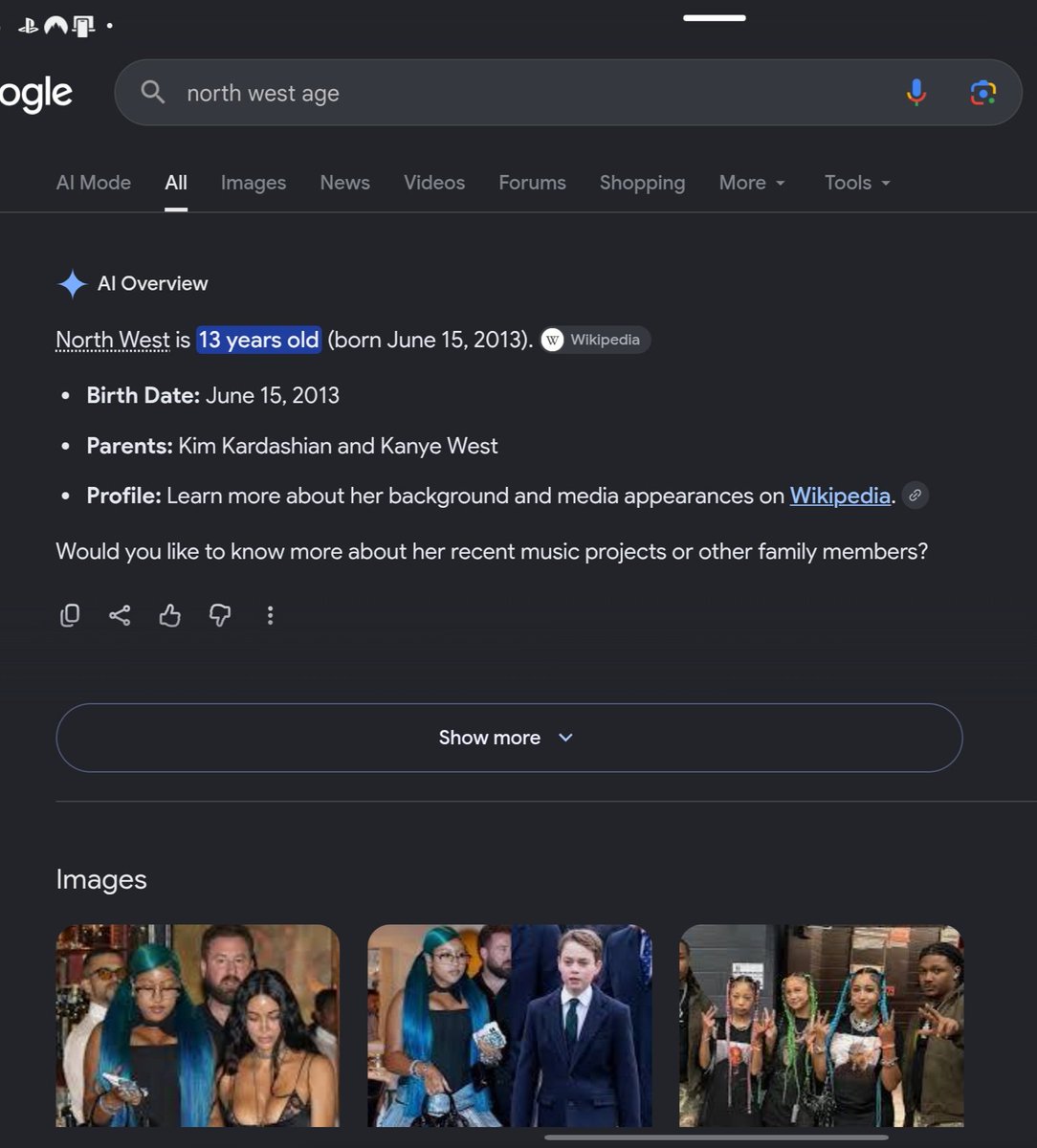
Task: Select the All results tab
Action: tap(176, 183)
